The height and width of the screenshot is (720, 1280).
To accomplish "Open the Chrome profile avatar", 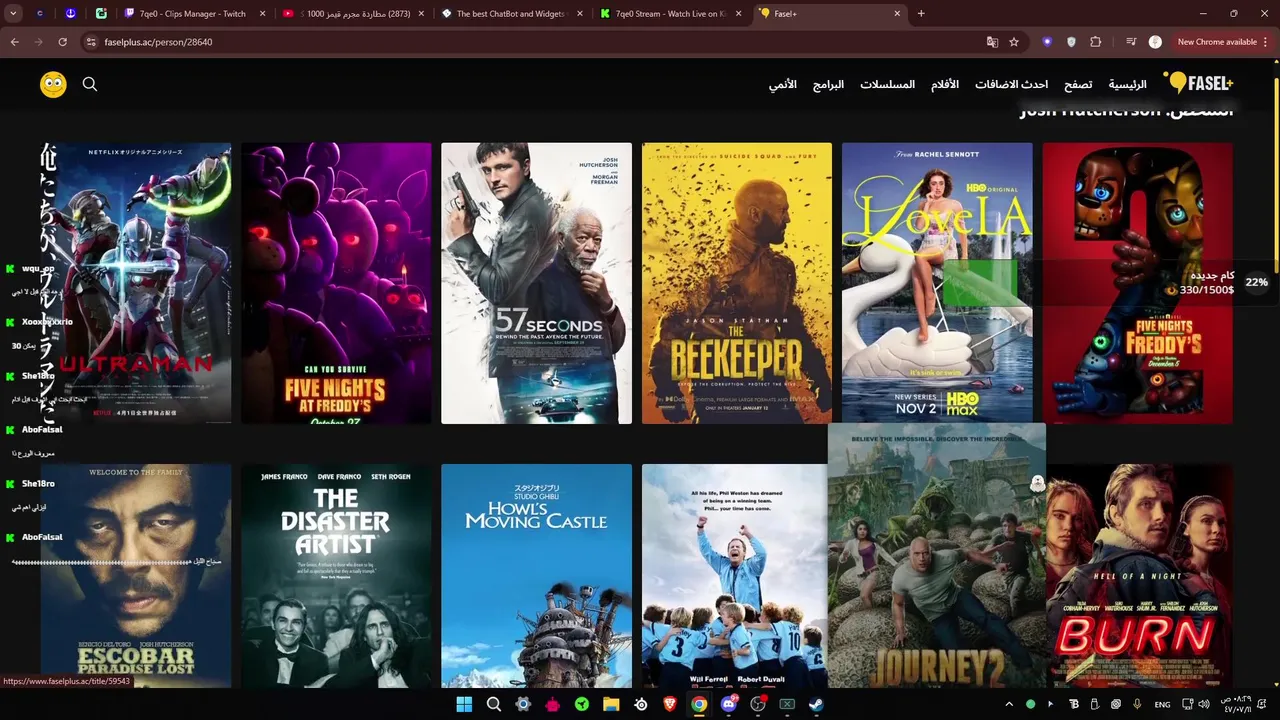I will click(x=1155, y=42).
